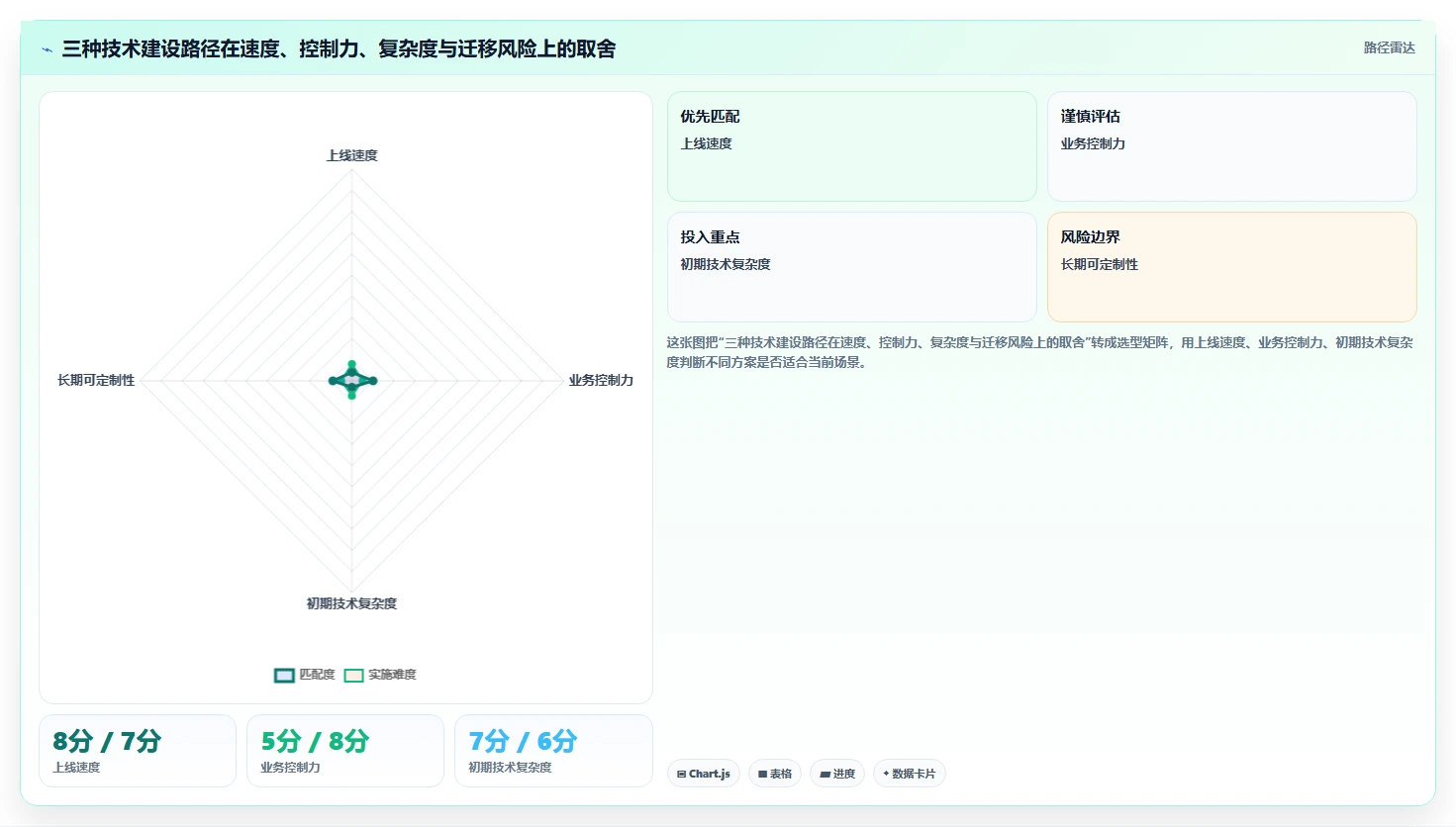Click the description paragraph starting 这张图把
Image resolution: width=1456 pixels, height=827 pixels.
1039,352
